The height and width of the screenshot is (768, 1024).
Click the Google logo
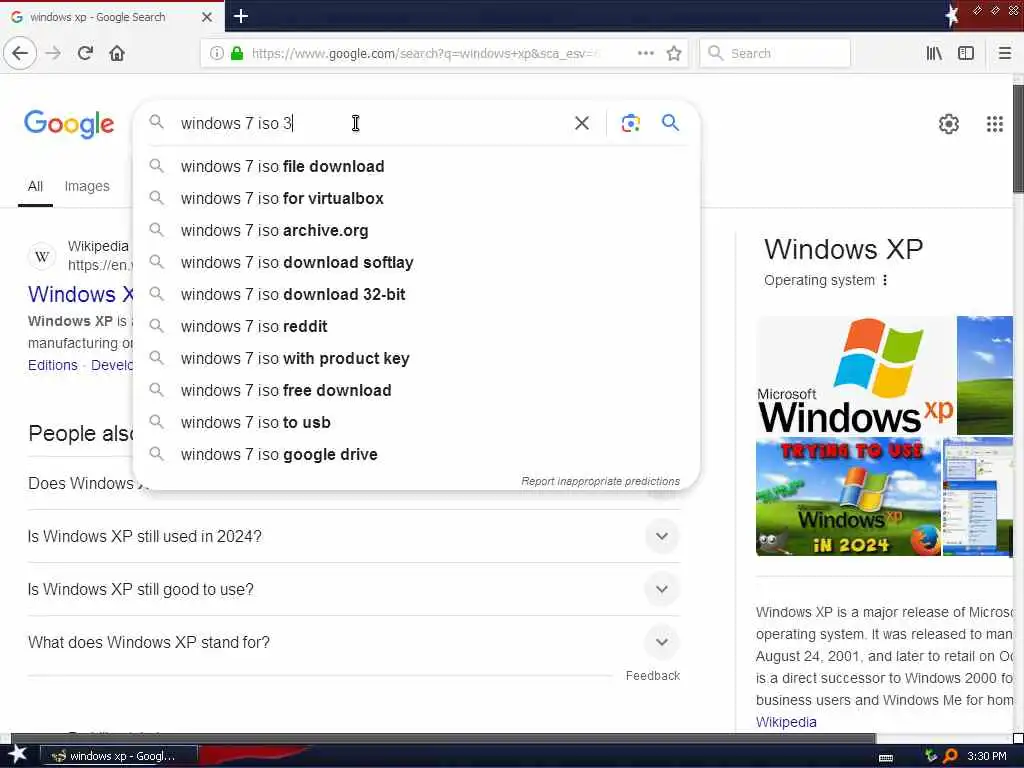[x=69, y=124]
